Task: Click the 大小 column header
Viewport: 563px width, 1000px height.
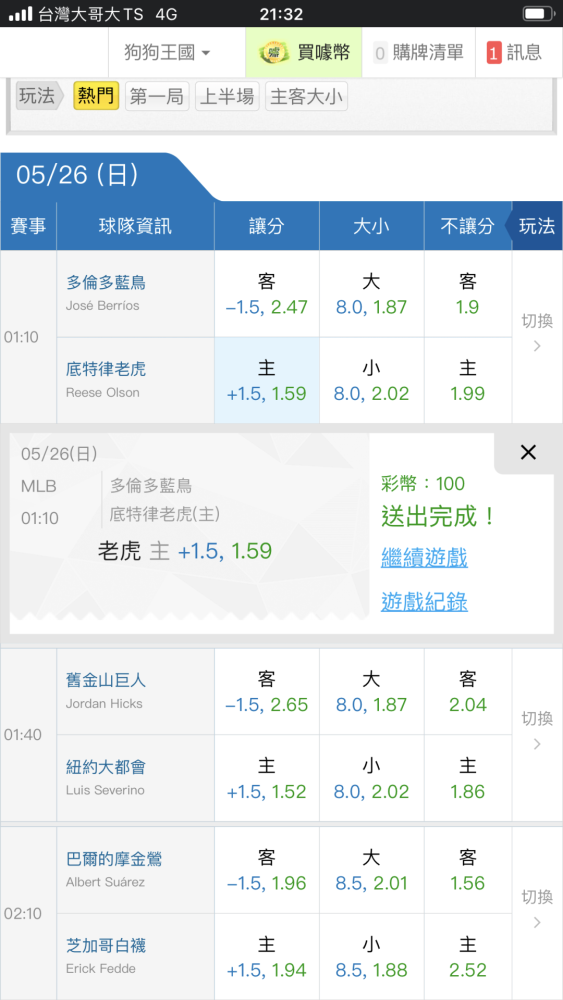Action: 372,226
